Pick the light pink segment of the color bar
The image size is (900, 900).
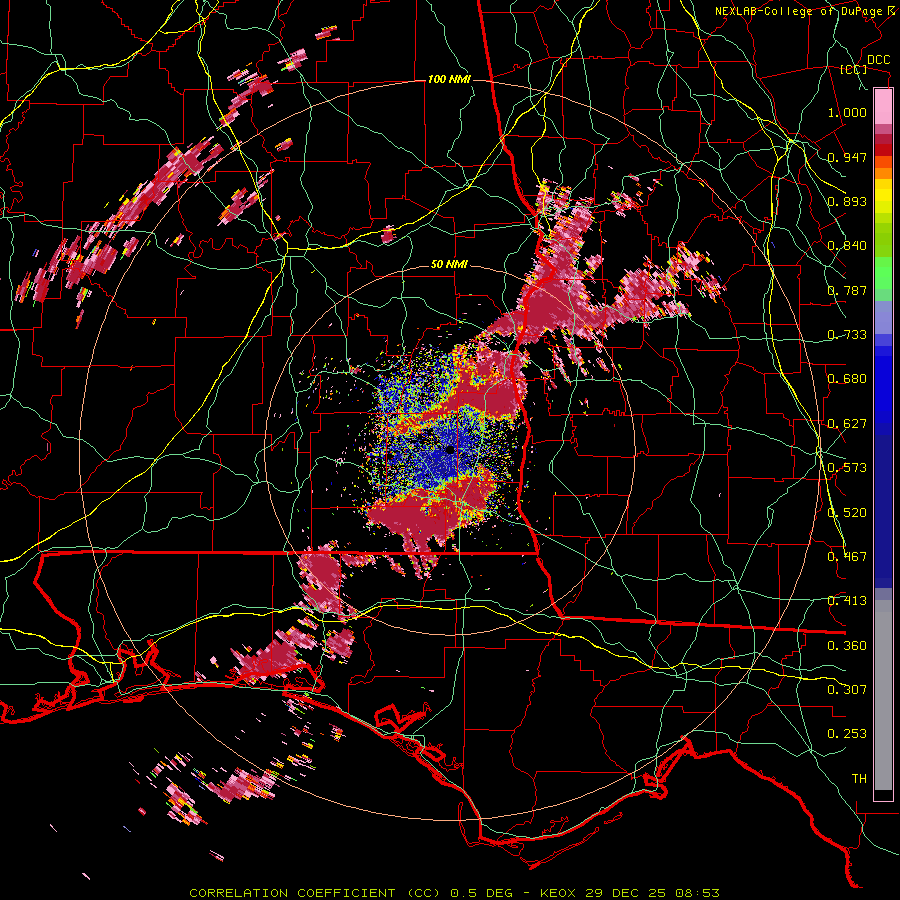[x=883, y=106]
